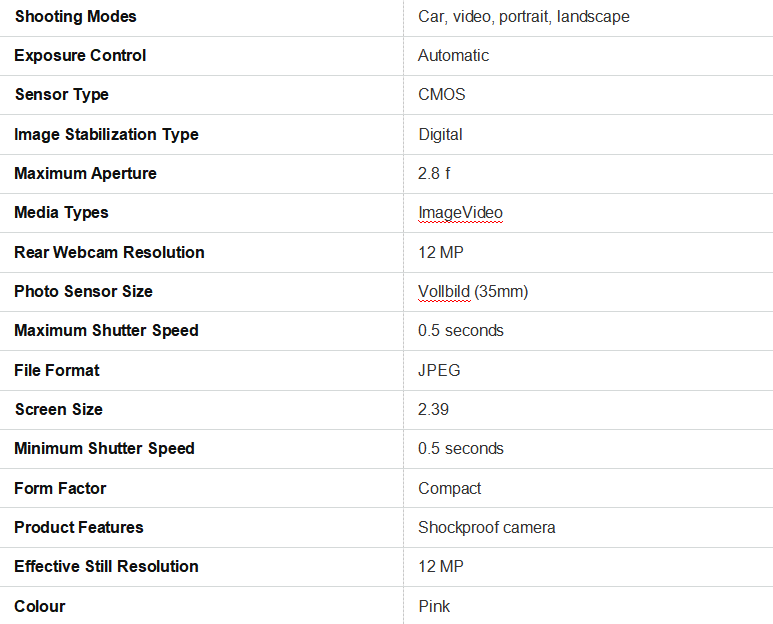Select the Image Stabilization Type label
The image size is (773, 624).
point(106,134)
